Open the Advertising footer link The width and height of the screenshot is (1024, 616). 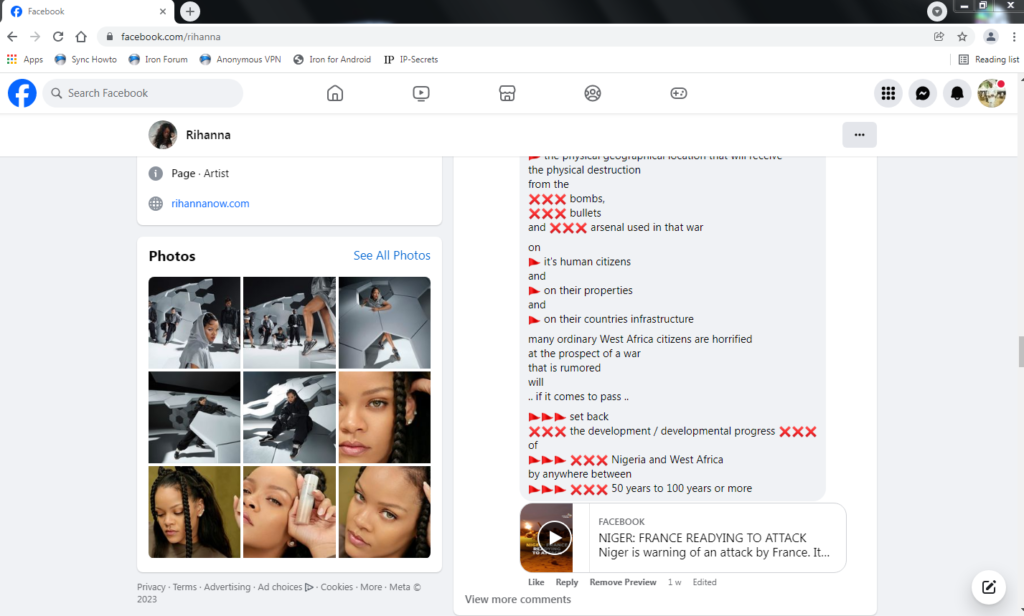pos(227,587)
